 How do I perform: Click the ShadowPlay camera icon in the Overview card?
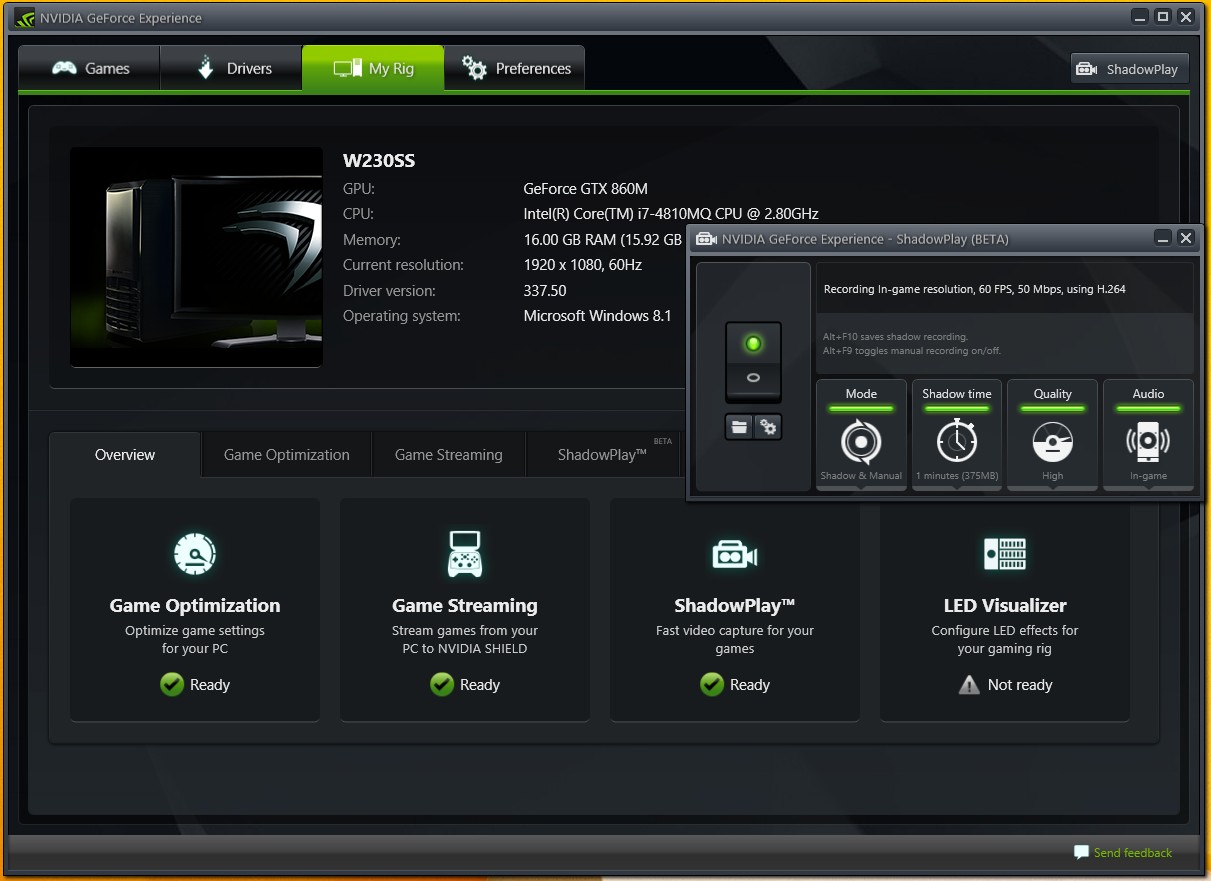734,554
